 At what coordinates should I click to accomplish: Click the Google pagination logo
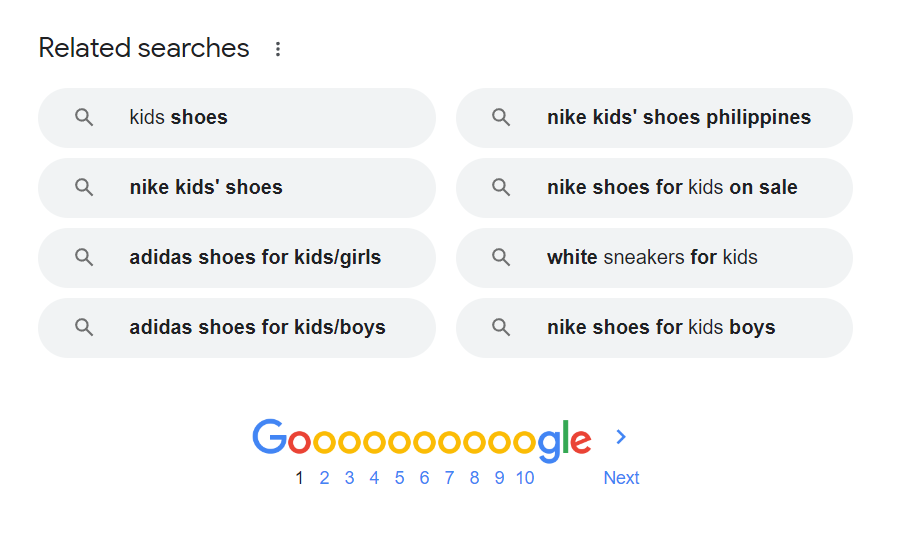point(421,438)
